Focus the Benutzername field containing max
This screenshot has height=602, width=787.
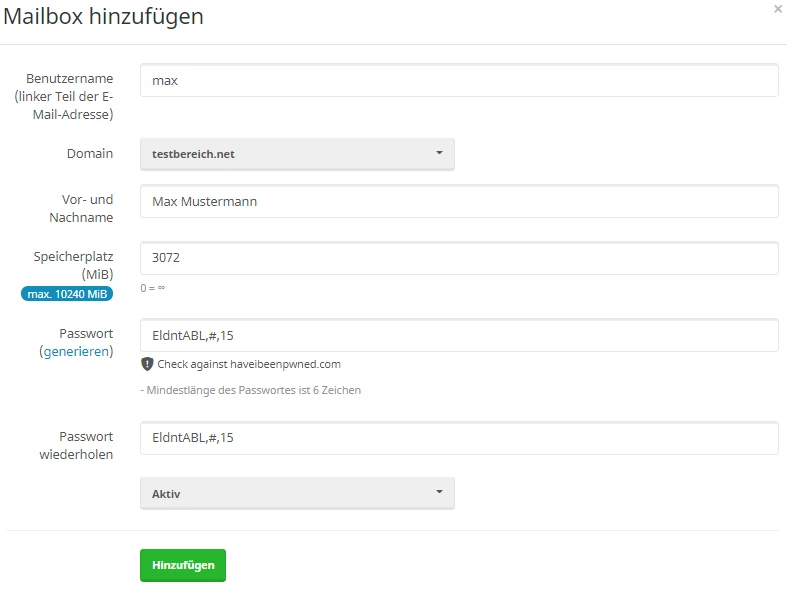(x=458, y=80)
